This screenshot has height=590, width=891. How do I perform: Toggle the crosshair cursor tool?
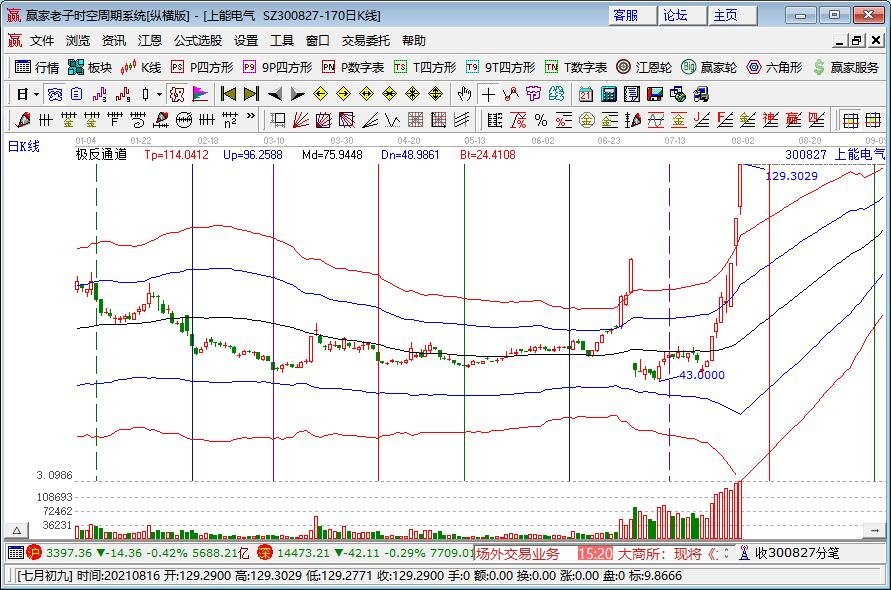(x=487, y=94)
